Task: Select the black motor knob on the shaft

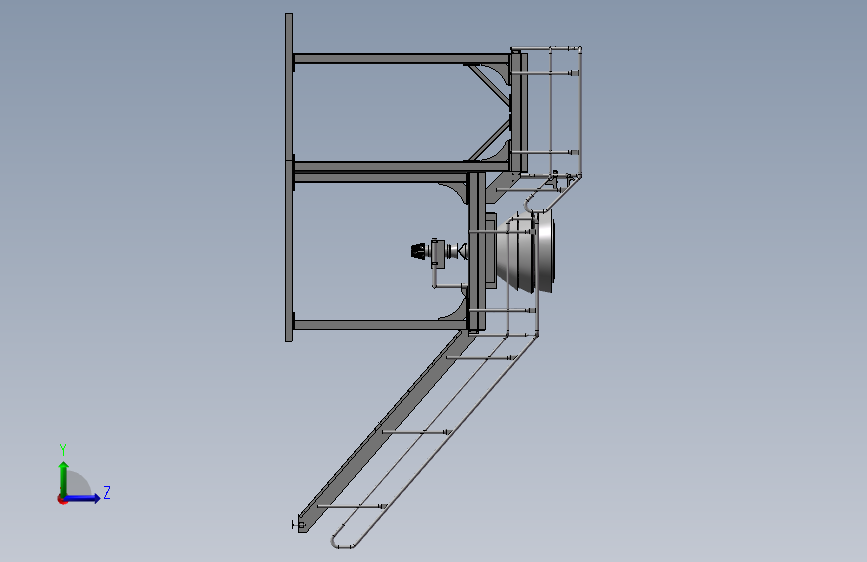Action: pyautogui.click(x=418, y=251)
